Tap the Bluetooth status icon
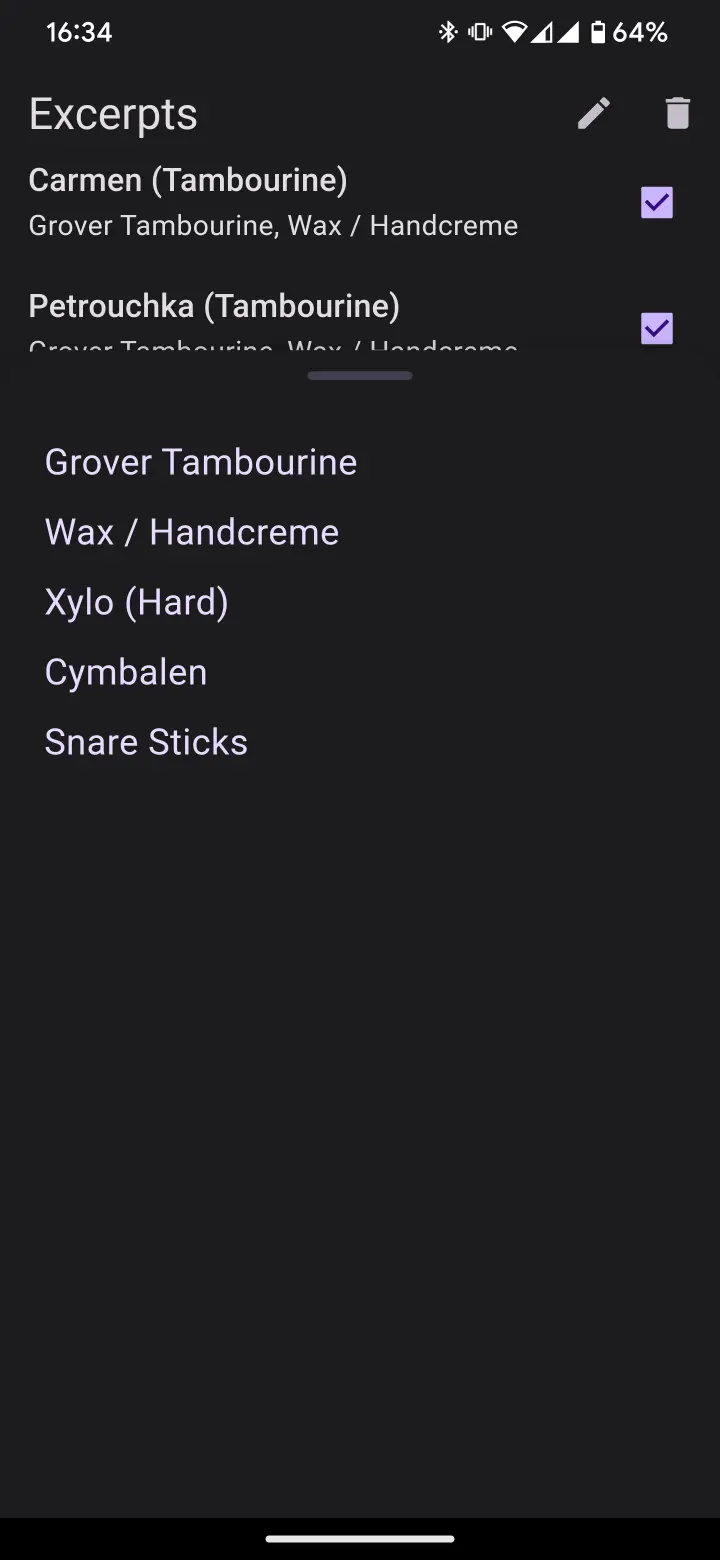The image size is (720, 1560). point(448,33)
